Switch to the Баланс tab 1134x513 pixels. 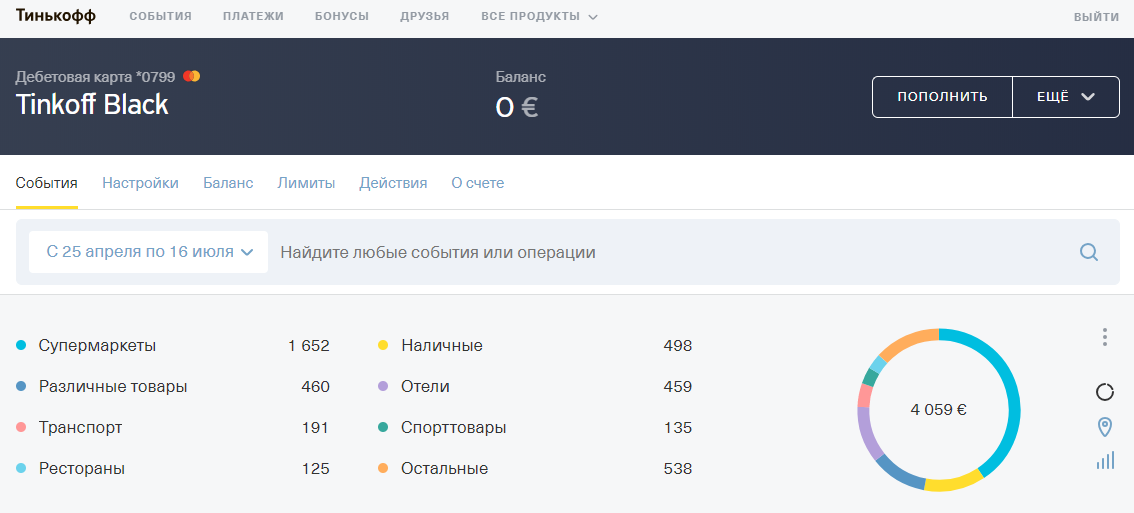[228, 184]
